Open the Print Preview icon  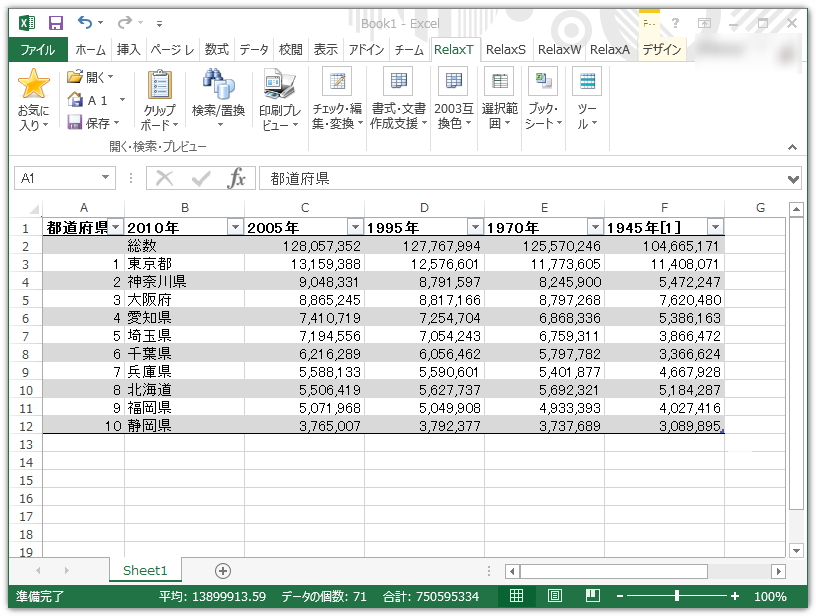tap(279, 84)
